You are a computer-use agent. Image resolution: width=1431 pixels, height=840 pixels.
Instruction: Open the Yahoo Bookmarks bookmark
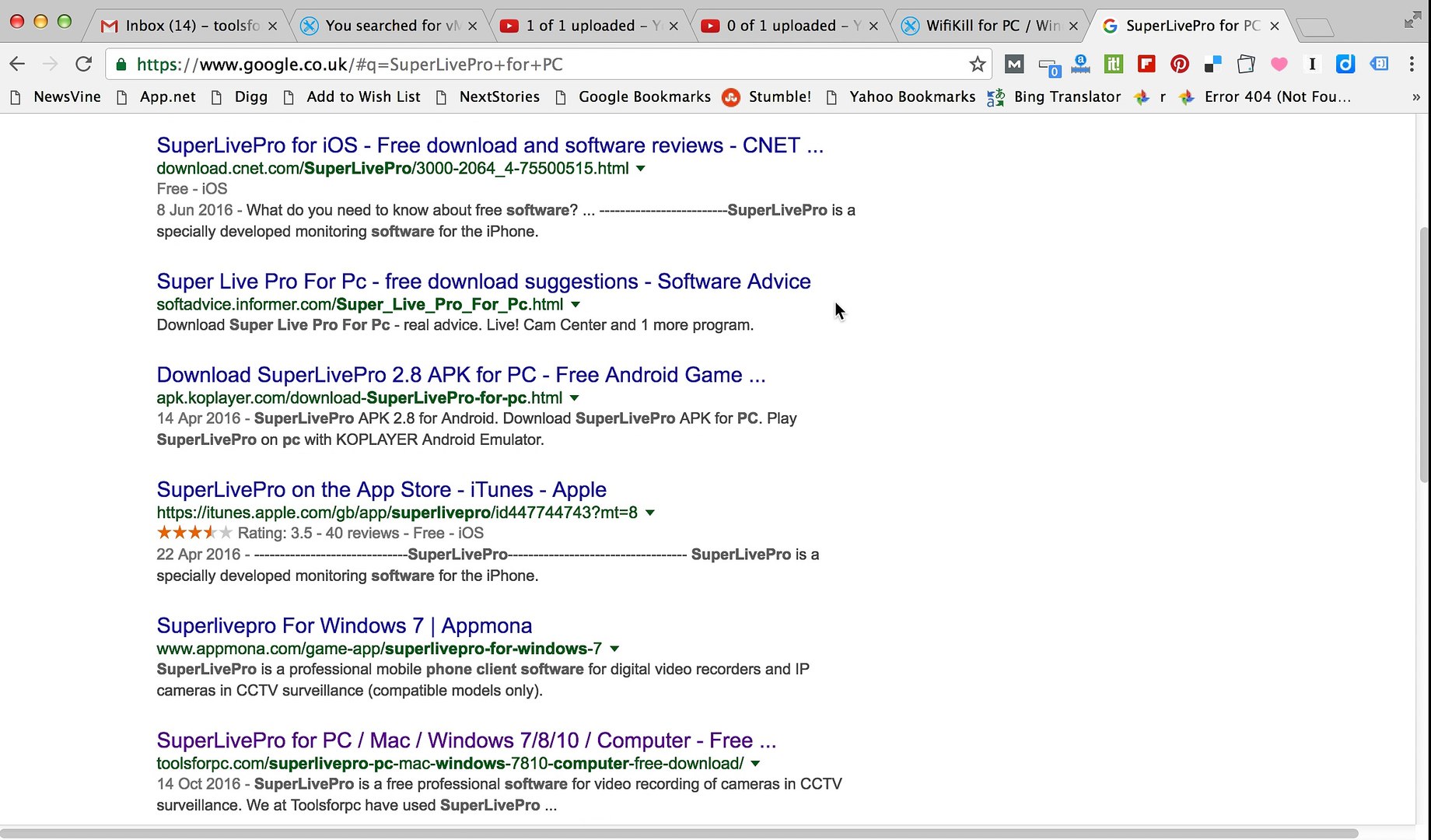(901, 97)
